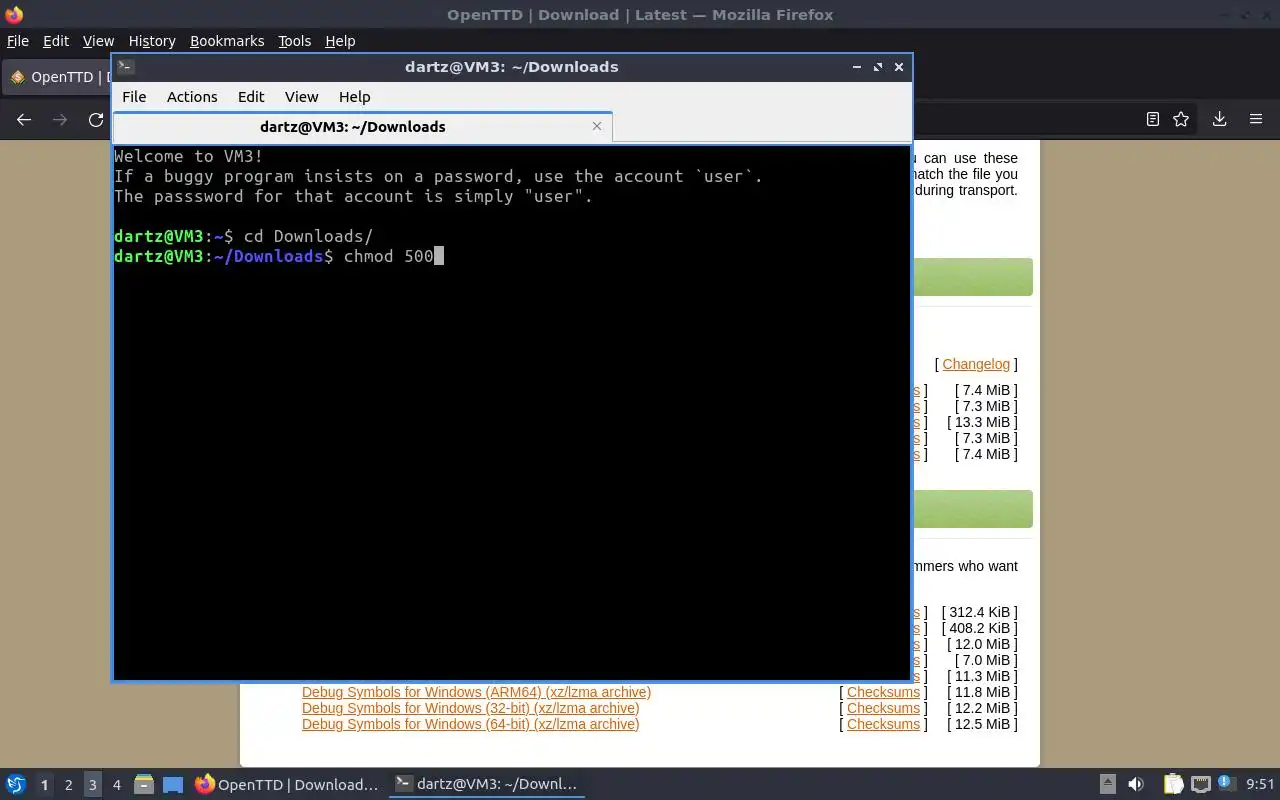Switch to workspace 2 in taskbar pager
This screenshot has width=1280, height=800.
coord(68,785)
